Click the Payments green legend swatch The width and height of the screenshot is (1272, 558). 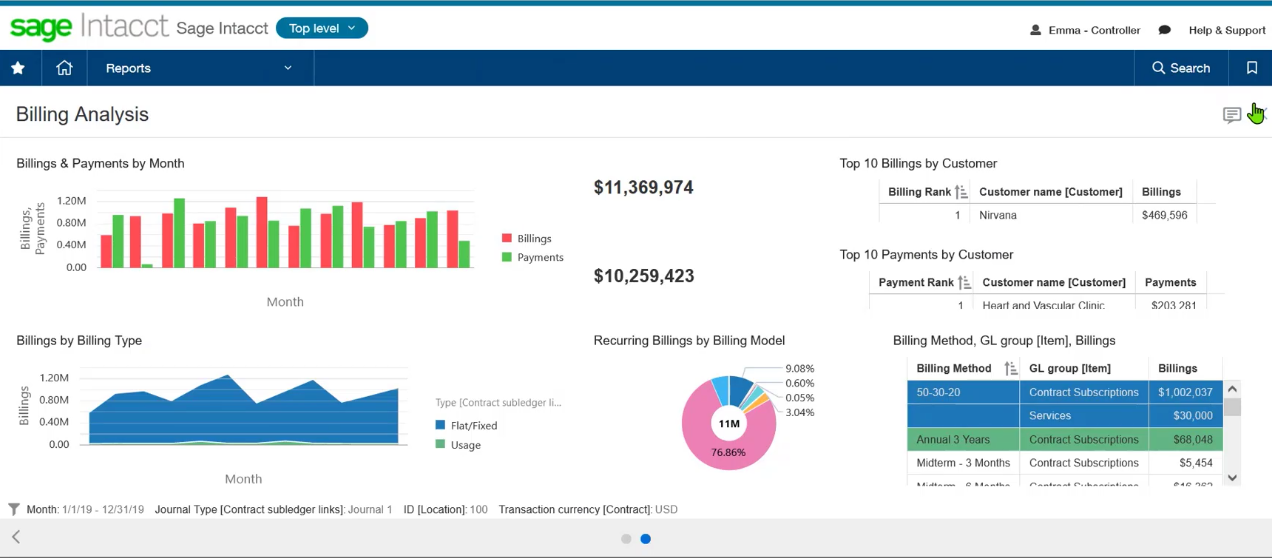[507, 257]
